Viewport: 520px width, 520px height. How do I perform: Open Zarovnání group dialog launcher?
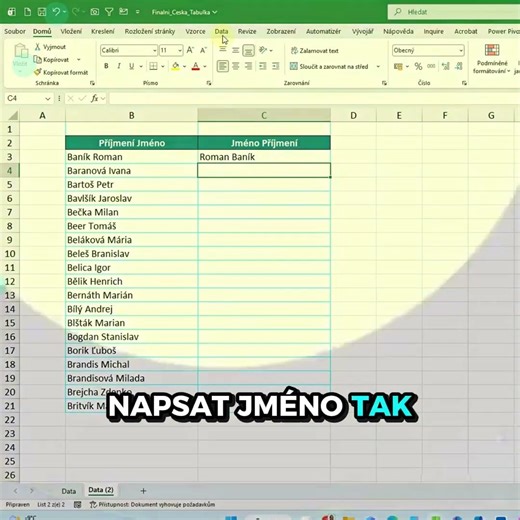pos(384,83)
